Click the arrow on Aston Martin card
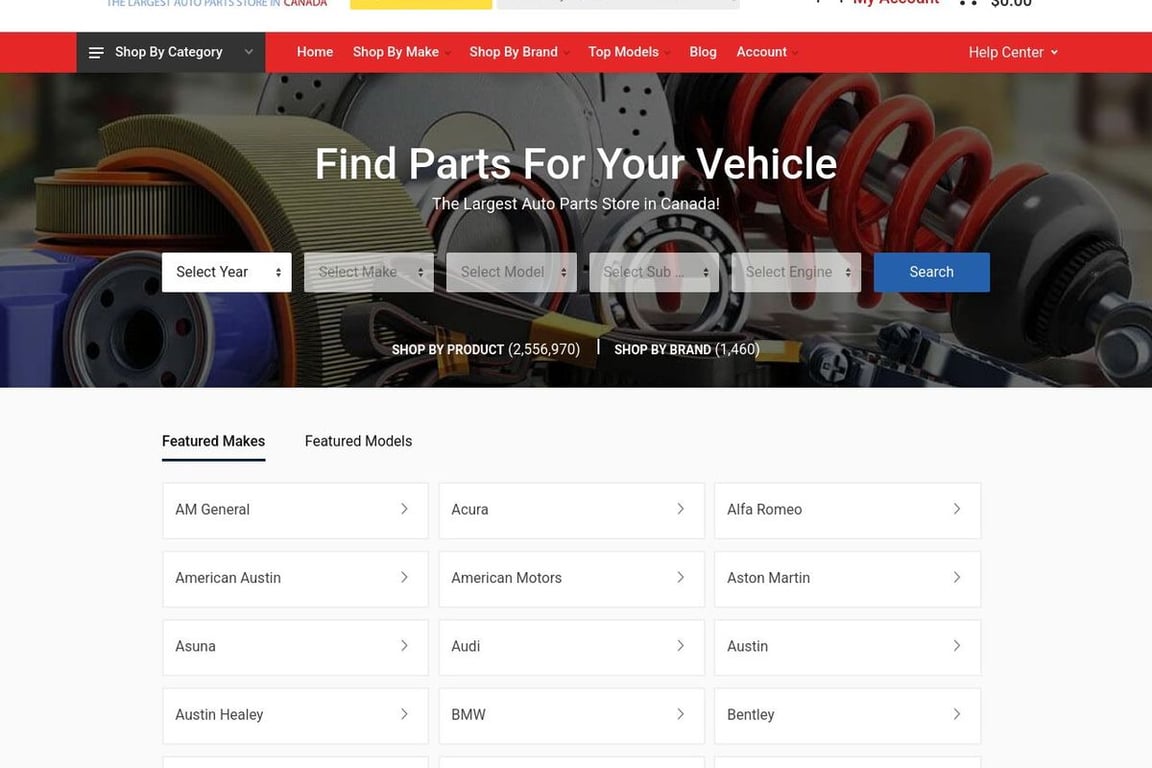 tap(957, 578)
